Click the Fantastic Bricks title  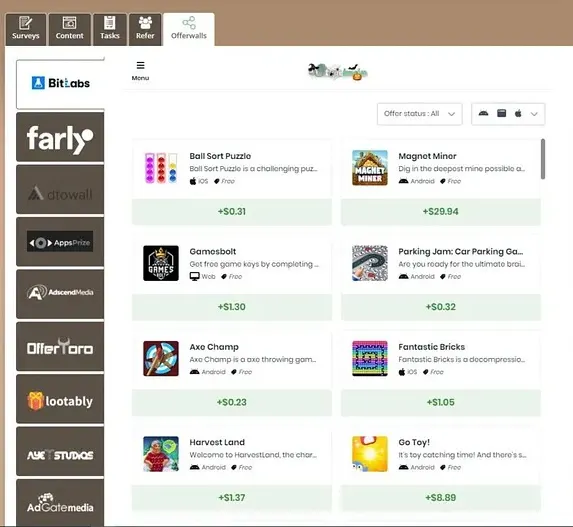coord(432,347)
